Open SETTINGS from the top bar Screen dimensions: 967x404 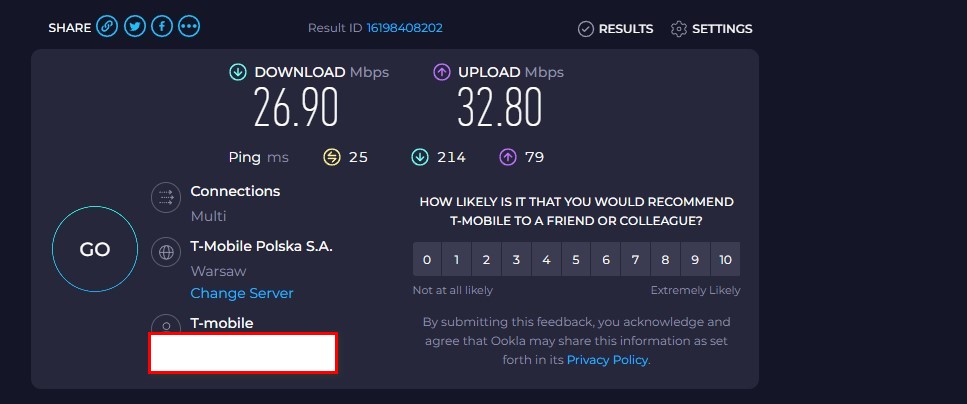712,29
